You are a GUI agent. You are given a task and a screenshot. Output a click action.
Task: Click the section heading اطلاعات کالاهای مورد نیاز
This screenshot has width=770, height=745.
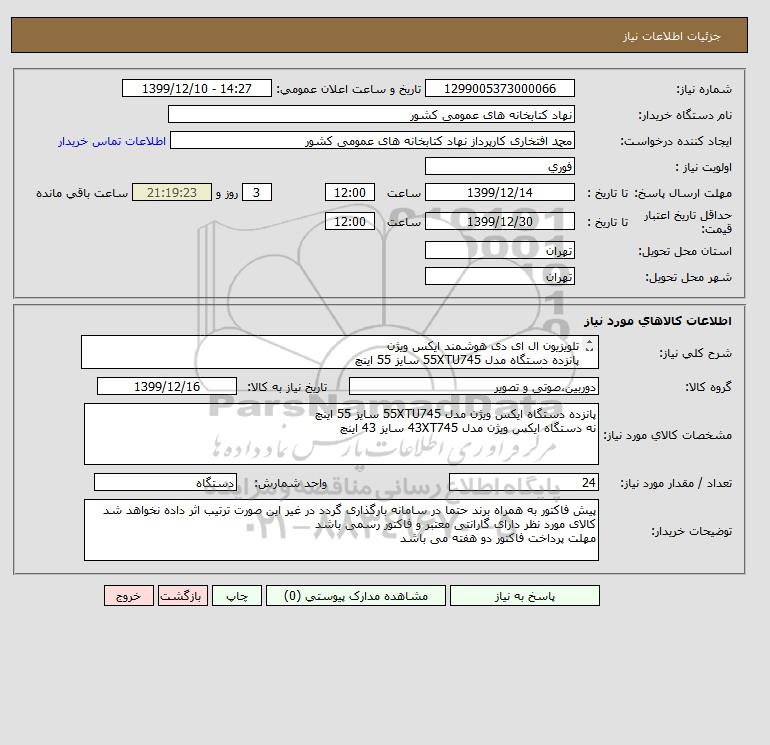(658, 321)
